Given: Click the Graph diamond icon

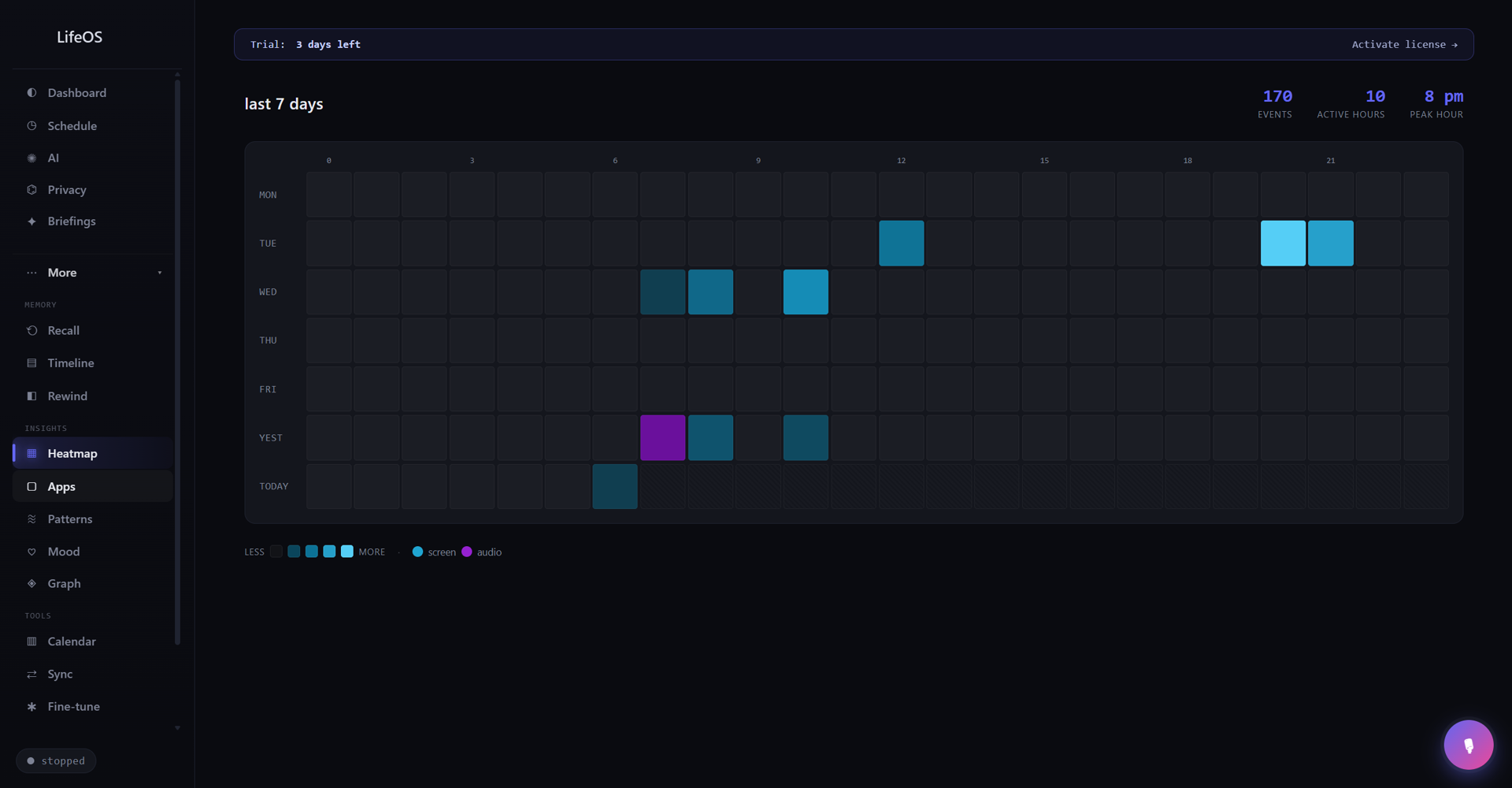Looking at the screenshot, I should pos(31,584).
